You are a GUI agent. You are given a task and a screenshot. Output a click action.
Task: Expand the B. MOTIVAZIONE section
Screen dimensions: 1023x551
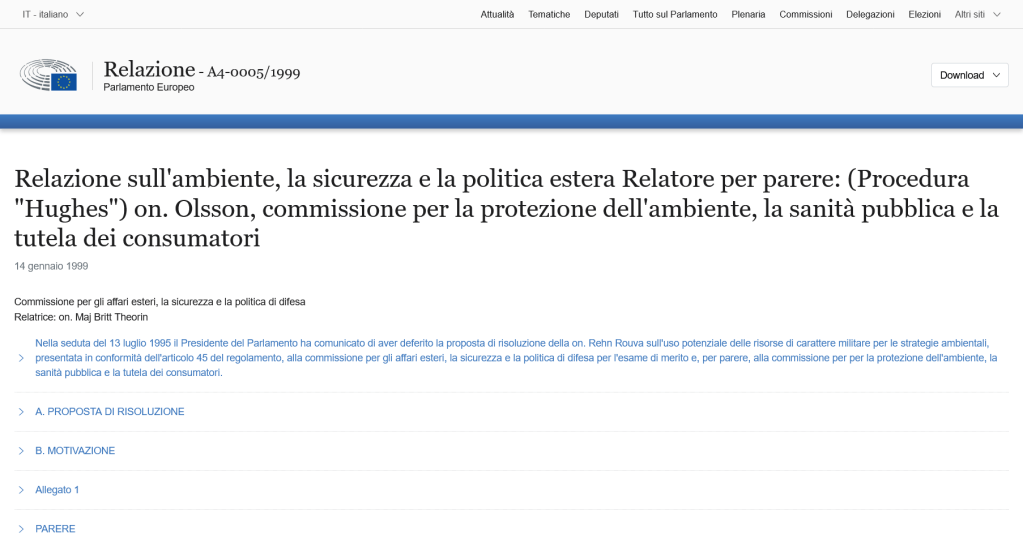[75, 451]
